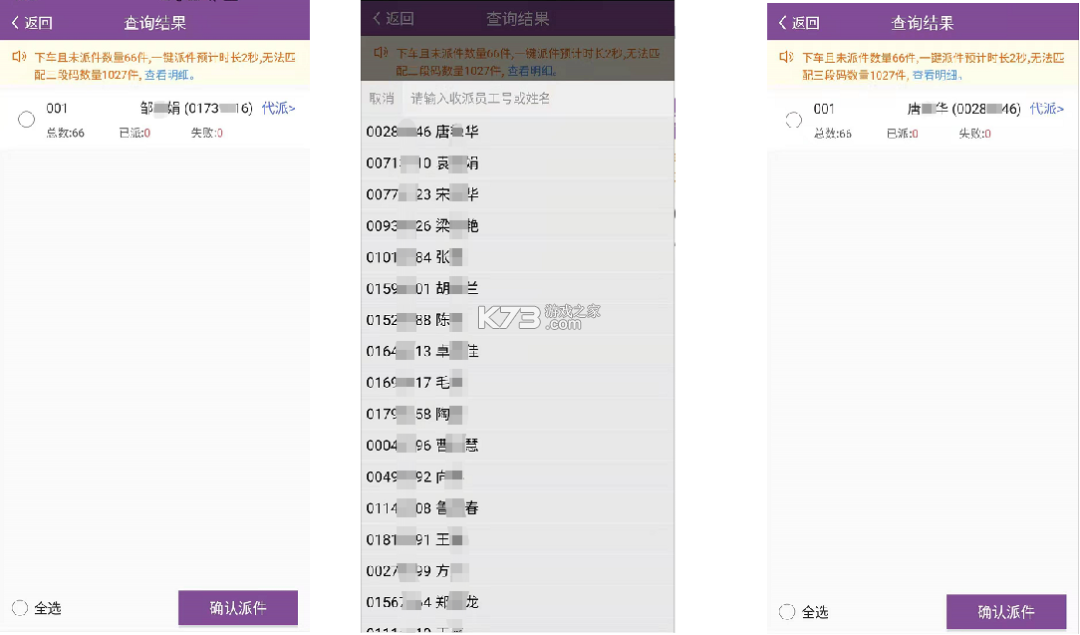The width and height of the screenshot is (1080, 635).
Task: Click the speaker icon in the right panel notice
Action: click(x=786, y=58)
